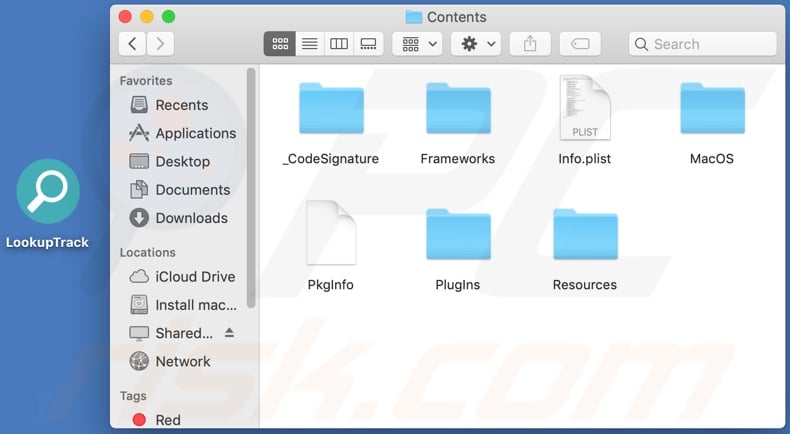This screenshot has height=434, width=790.
Task: Open the gear action menu
Action: [476, 44]
